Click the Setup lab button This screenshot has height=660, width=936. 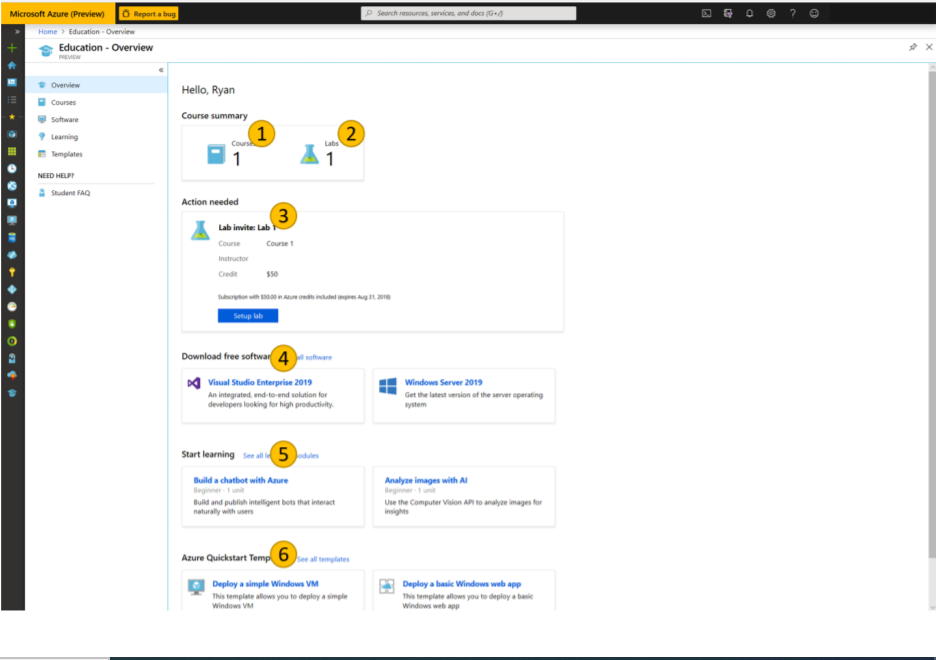tap(248, 316)
